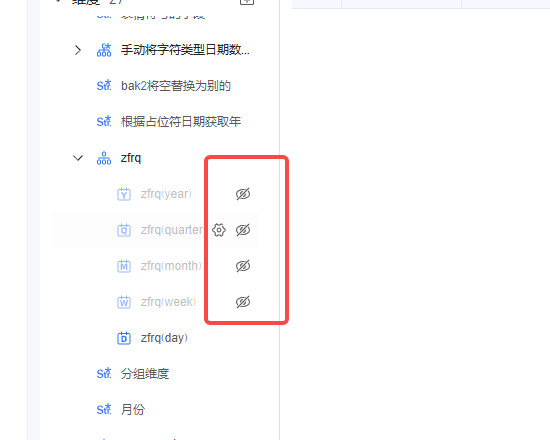Expand the 手动将字符类型日期数... group

tap(78, 50)
